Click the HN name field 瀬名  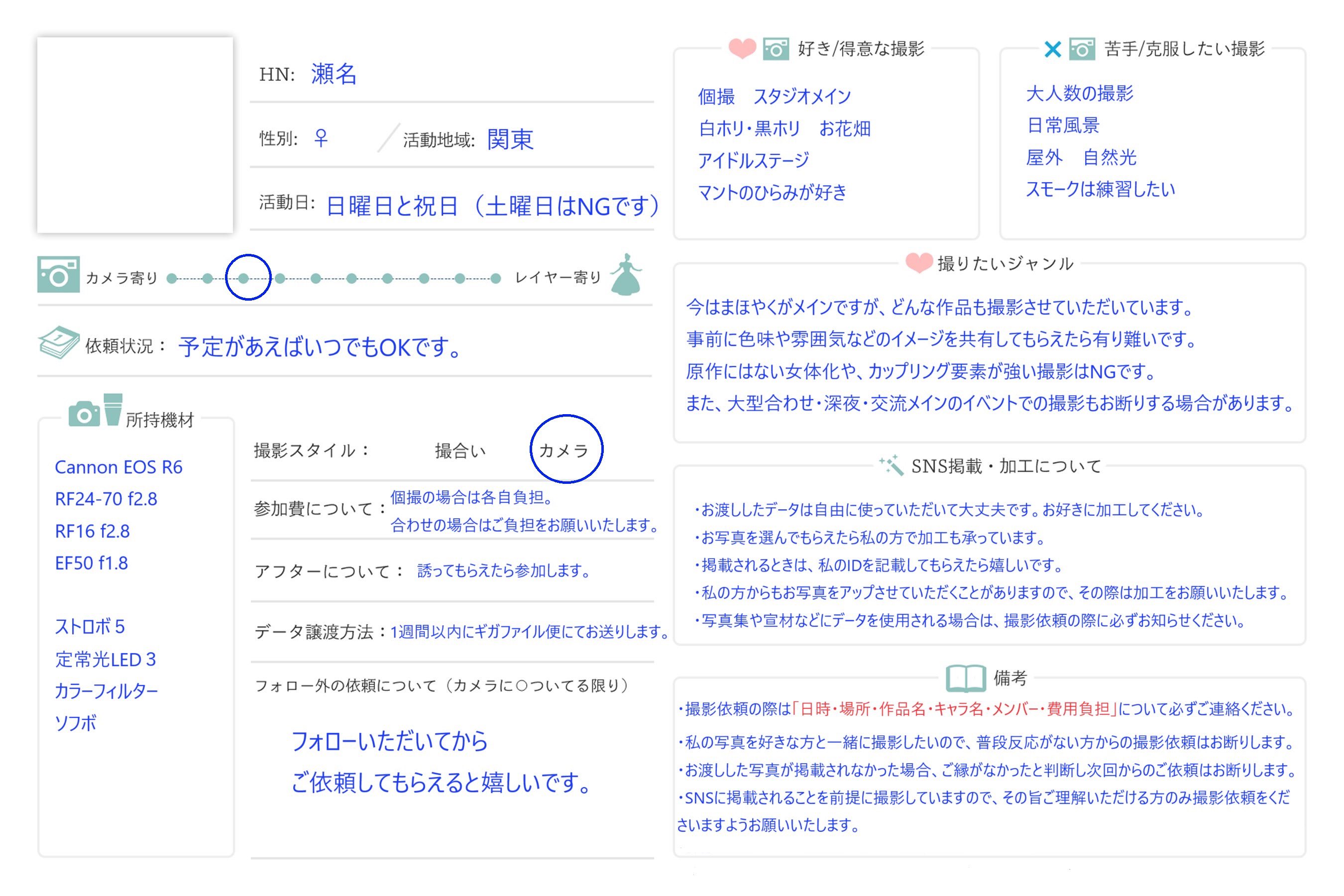click(334, 74)
